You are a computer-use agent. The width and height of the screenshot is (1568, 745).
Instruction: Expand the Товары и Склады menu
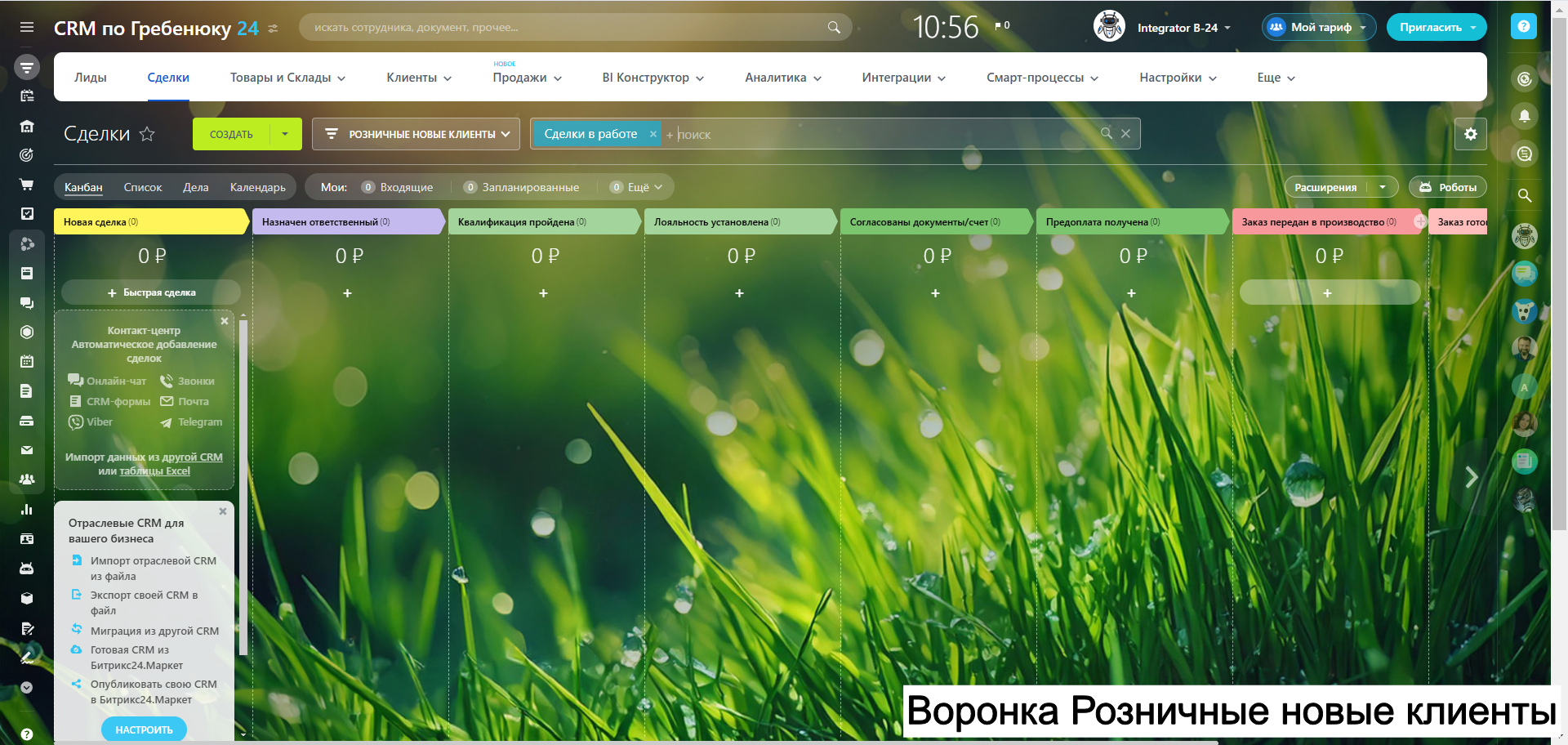[x=287, y=78]
